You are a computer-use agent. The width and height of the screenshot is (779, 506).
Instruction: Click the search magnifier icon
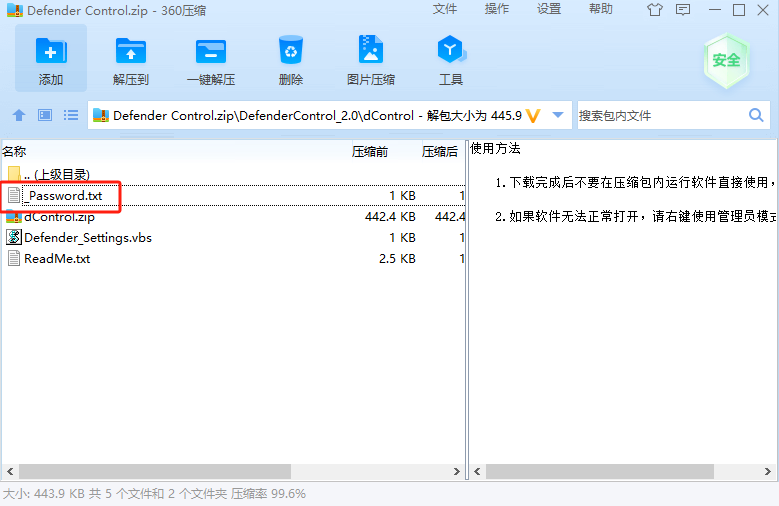coord(756,115)
